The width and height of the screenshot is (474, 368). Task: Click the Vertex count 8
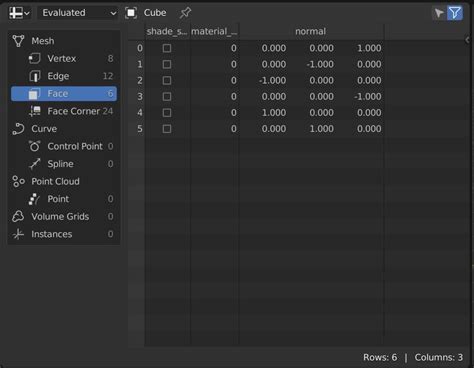(x=110, y=59)
